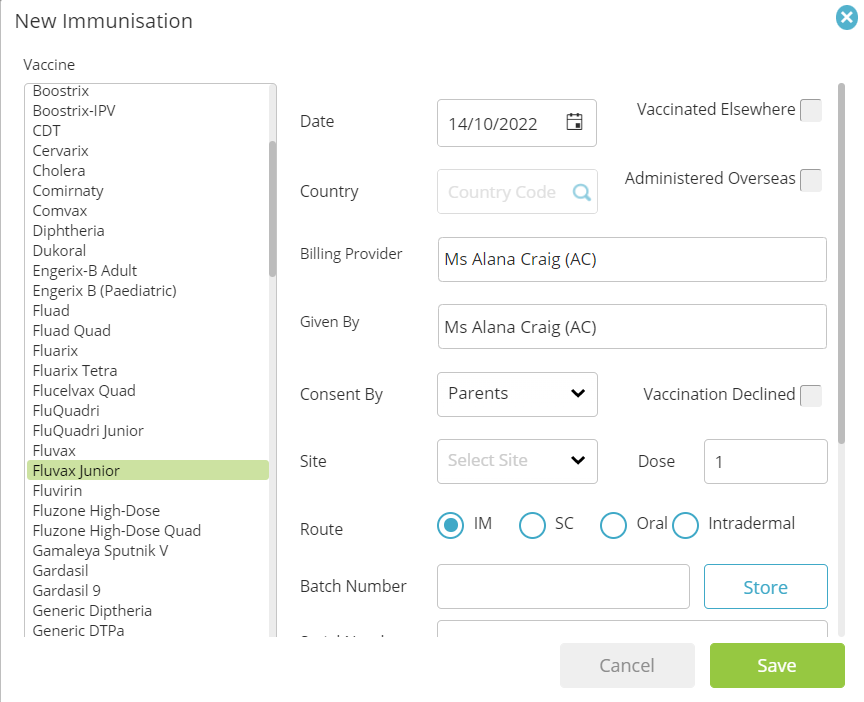
Task: Tick the Administered Overseas checkbox
Action: 811,180
